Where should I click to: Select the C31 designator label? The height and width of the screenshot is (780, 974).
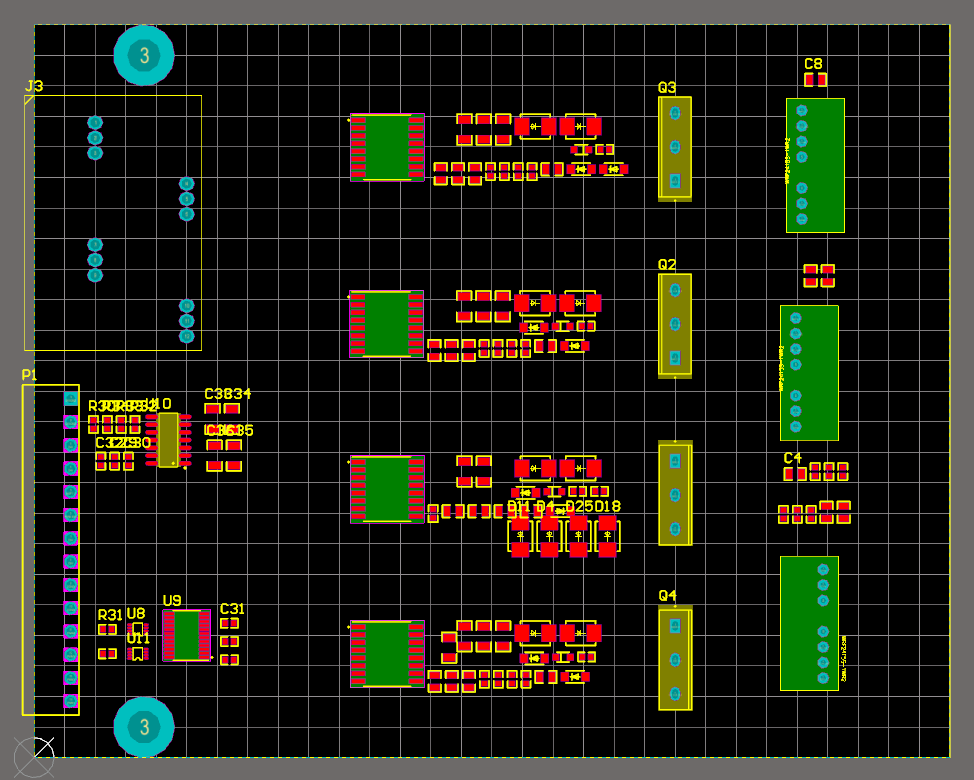click(x=232, y=609)
